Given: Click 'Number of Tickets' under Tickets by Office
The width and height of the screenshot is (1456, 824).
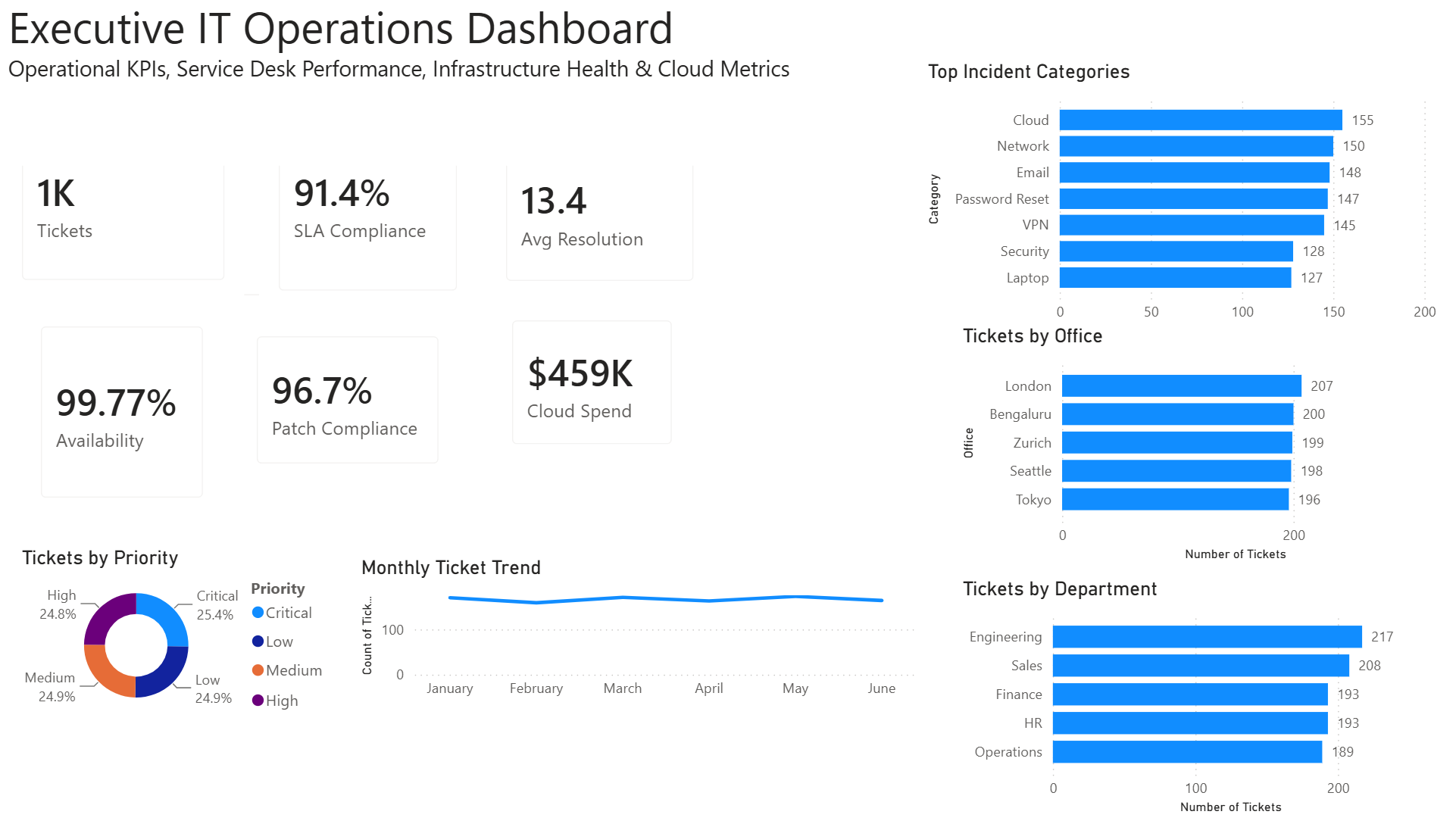Looking at the screenshot, I should (1236, 554).
